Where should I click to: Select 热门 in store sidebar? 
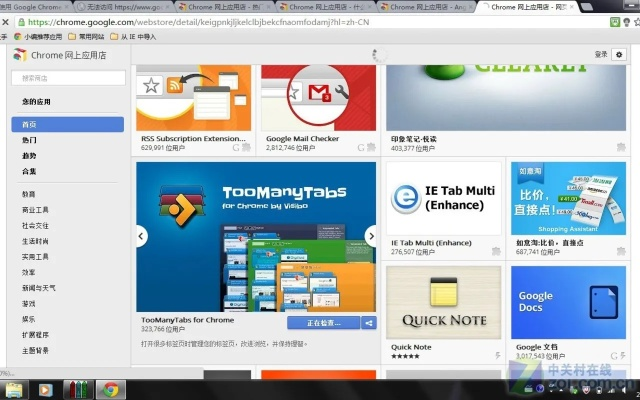coord(29,140)
